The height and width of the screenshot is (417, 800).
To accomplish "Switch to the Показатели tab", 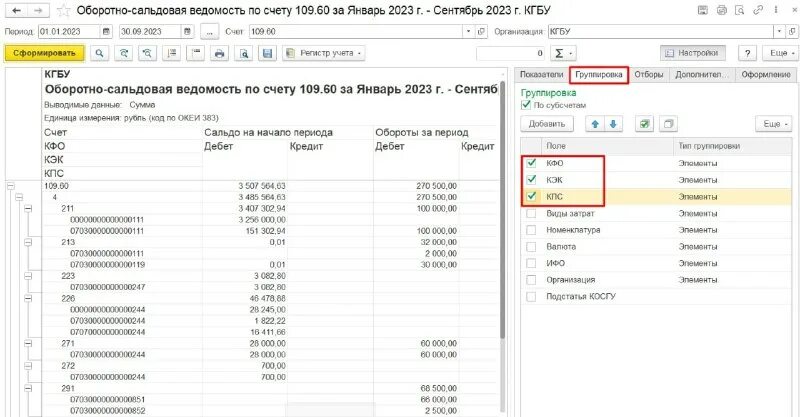I will (541, 75).
